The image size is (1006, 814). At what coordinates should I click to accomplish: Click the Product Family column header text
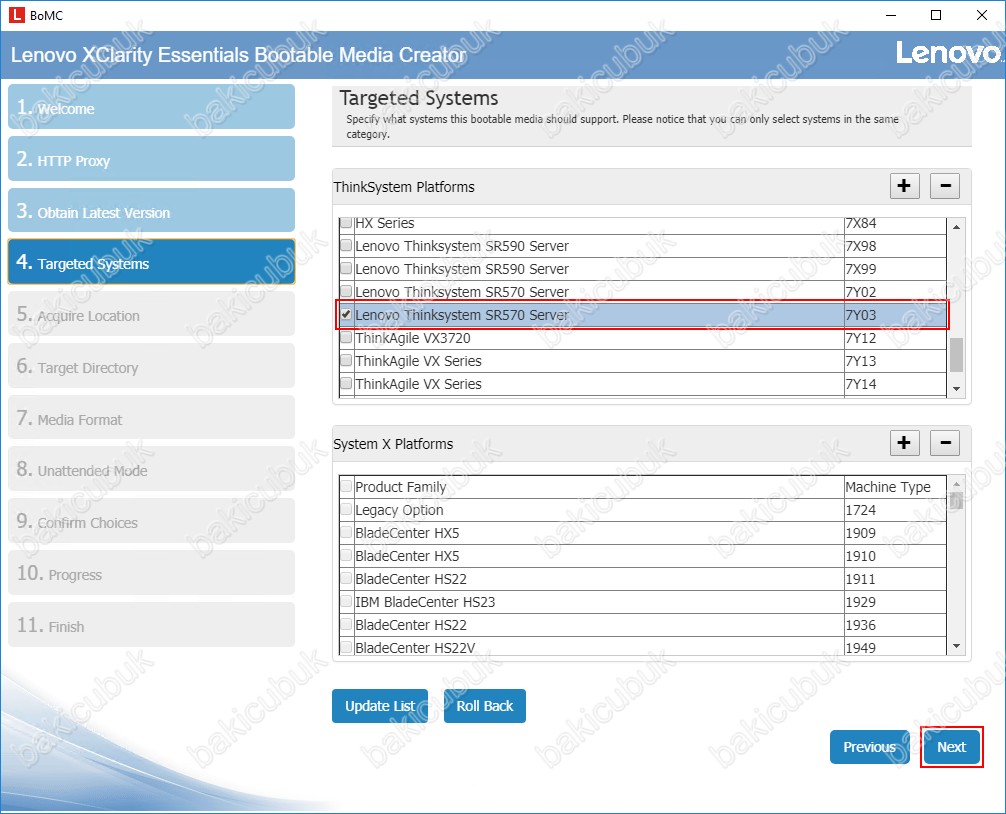coord(400,487)
